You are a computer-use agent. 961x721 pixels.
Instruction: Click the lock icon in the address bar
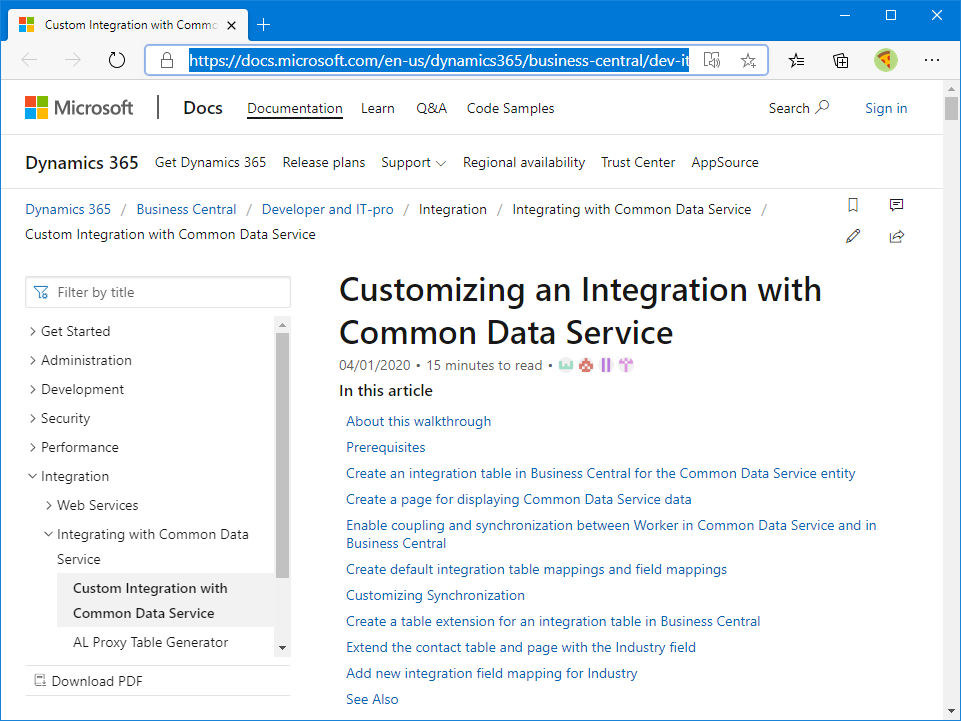tap(167, 60)
